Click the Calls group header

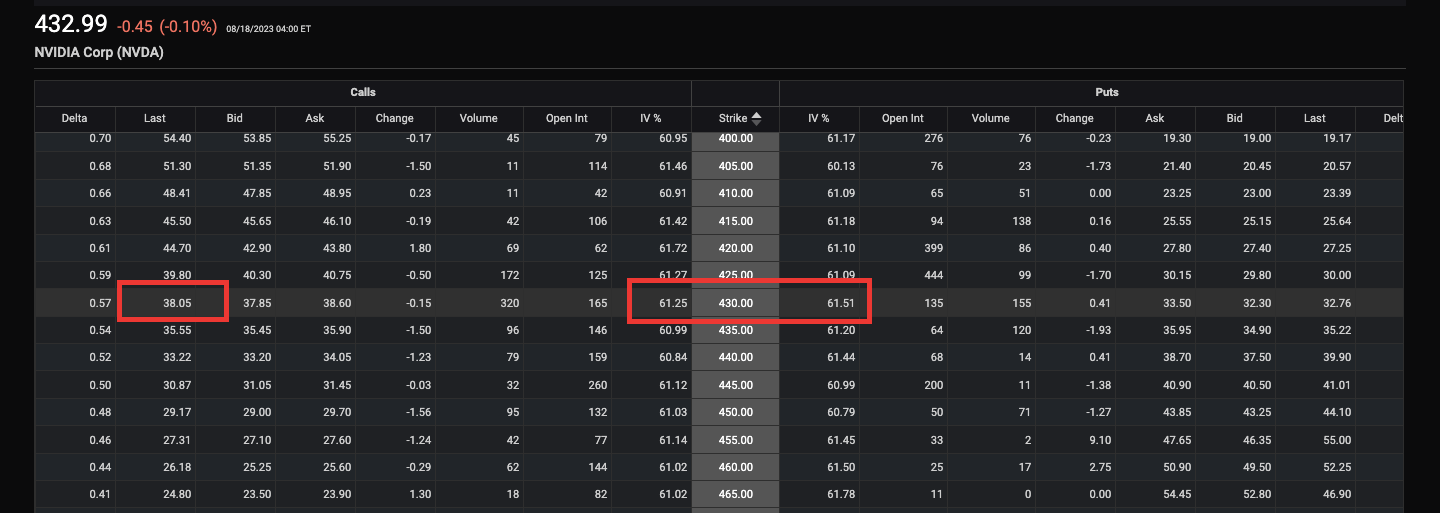coord(363,92)
